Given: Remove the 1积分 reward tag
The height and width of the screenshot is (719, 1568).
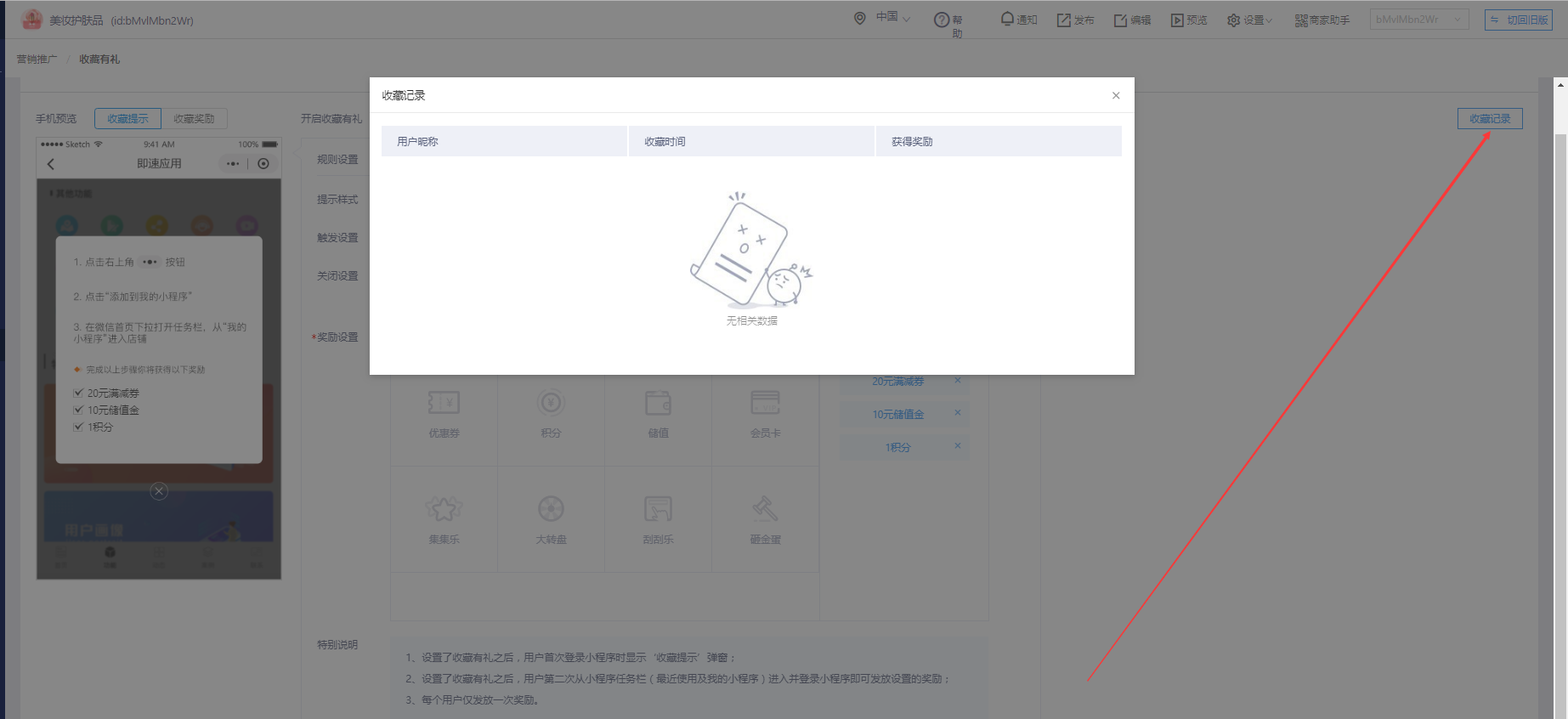Looking at the screenshot, I should pyautogui.click(x=957, y=445).
